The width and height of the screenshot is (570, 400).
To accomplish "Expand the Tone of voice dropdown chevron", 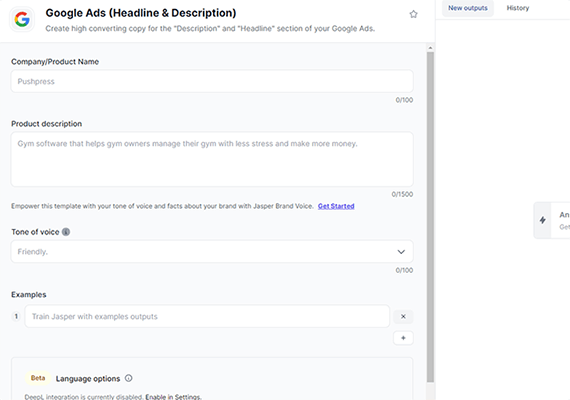I will [401, 252].
